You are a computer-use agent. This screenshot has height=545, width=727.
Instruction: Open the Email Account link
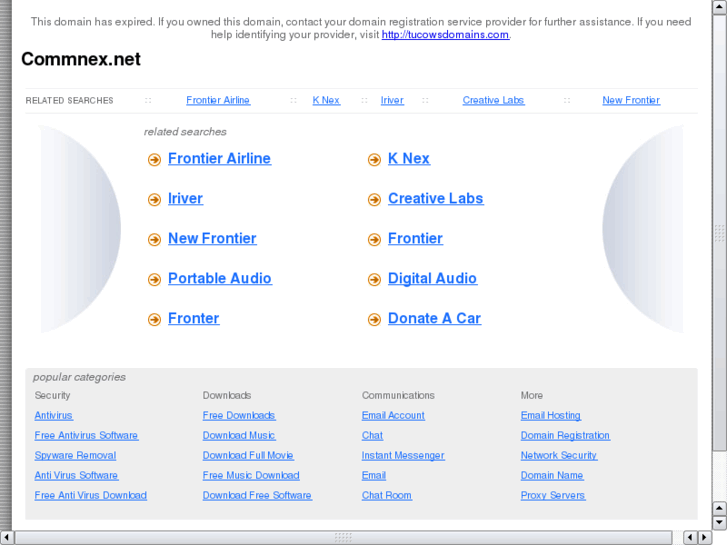[x=393, y=416]
